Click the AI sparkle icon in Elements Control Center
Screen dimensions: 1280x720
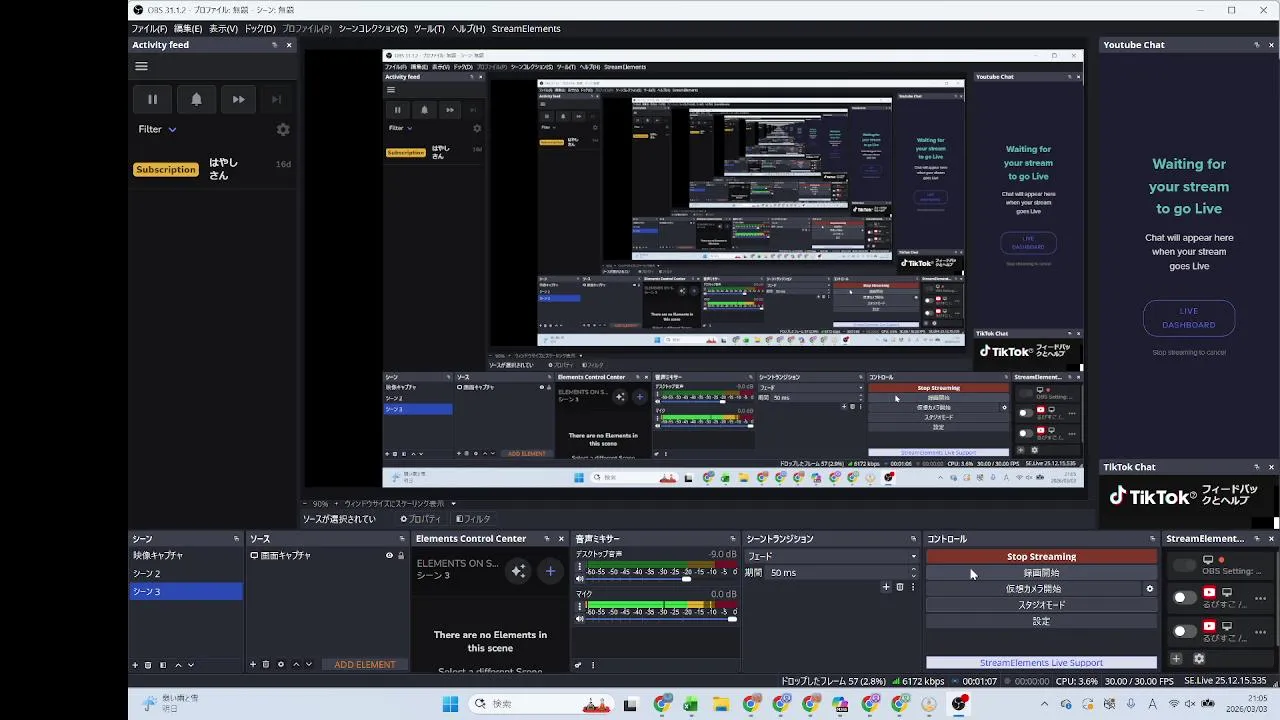(x=518, y=571)
